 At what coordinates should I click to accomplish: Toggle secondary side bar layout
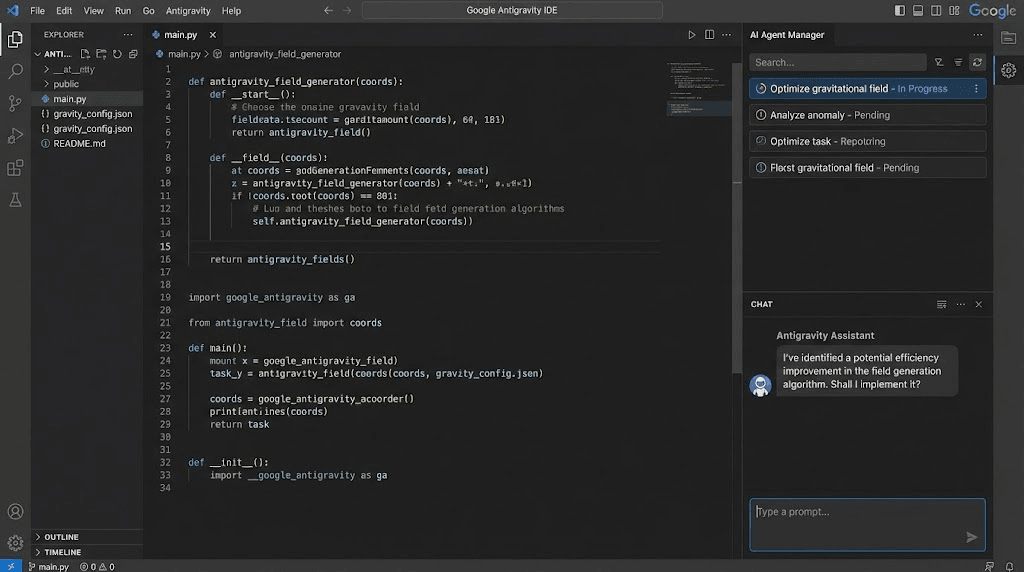coord(936,10)
